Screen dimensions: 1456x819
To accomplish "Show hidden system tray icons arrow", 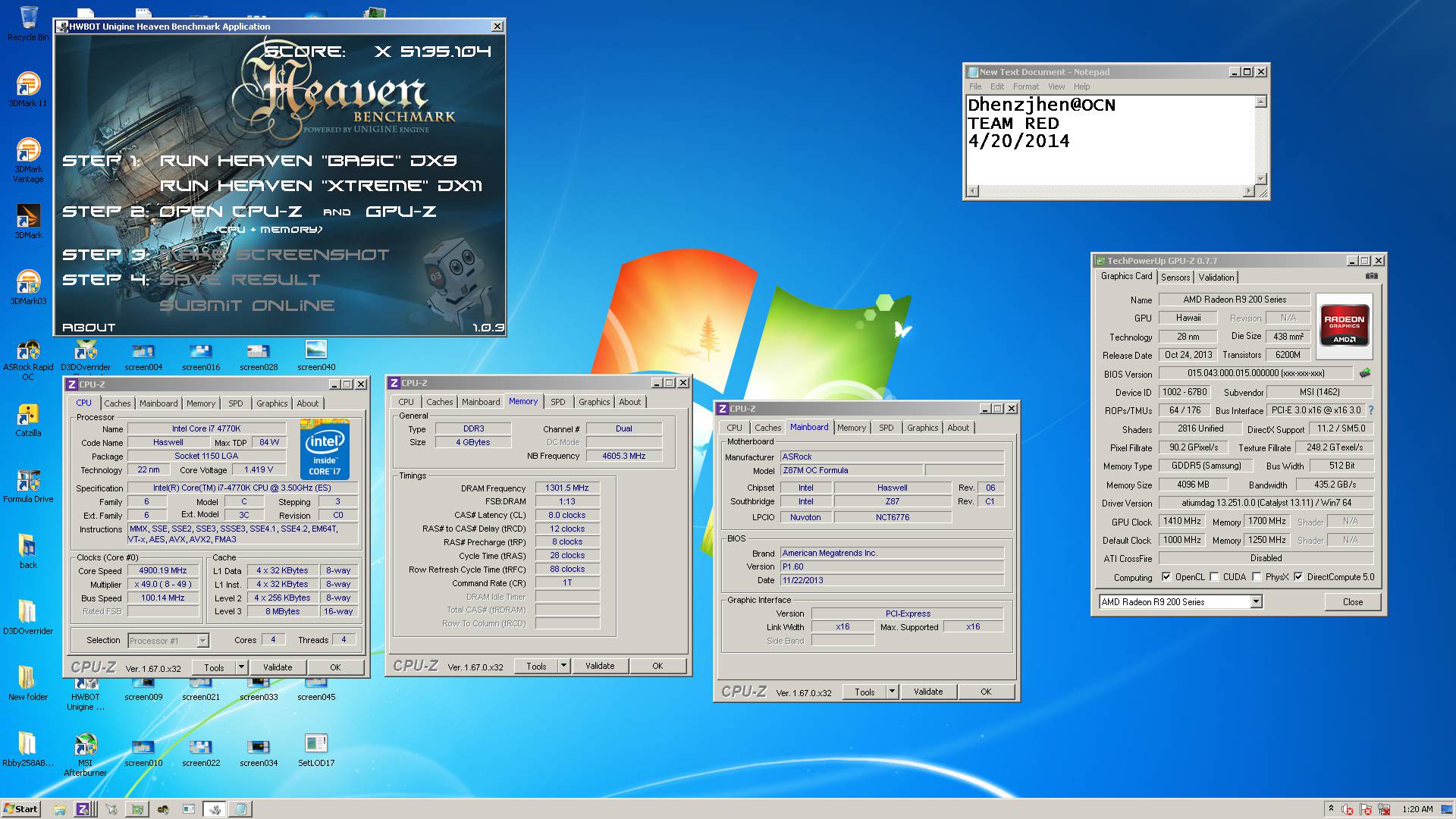I will [x=1331, y=808].
